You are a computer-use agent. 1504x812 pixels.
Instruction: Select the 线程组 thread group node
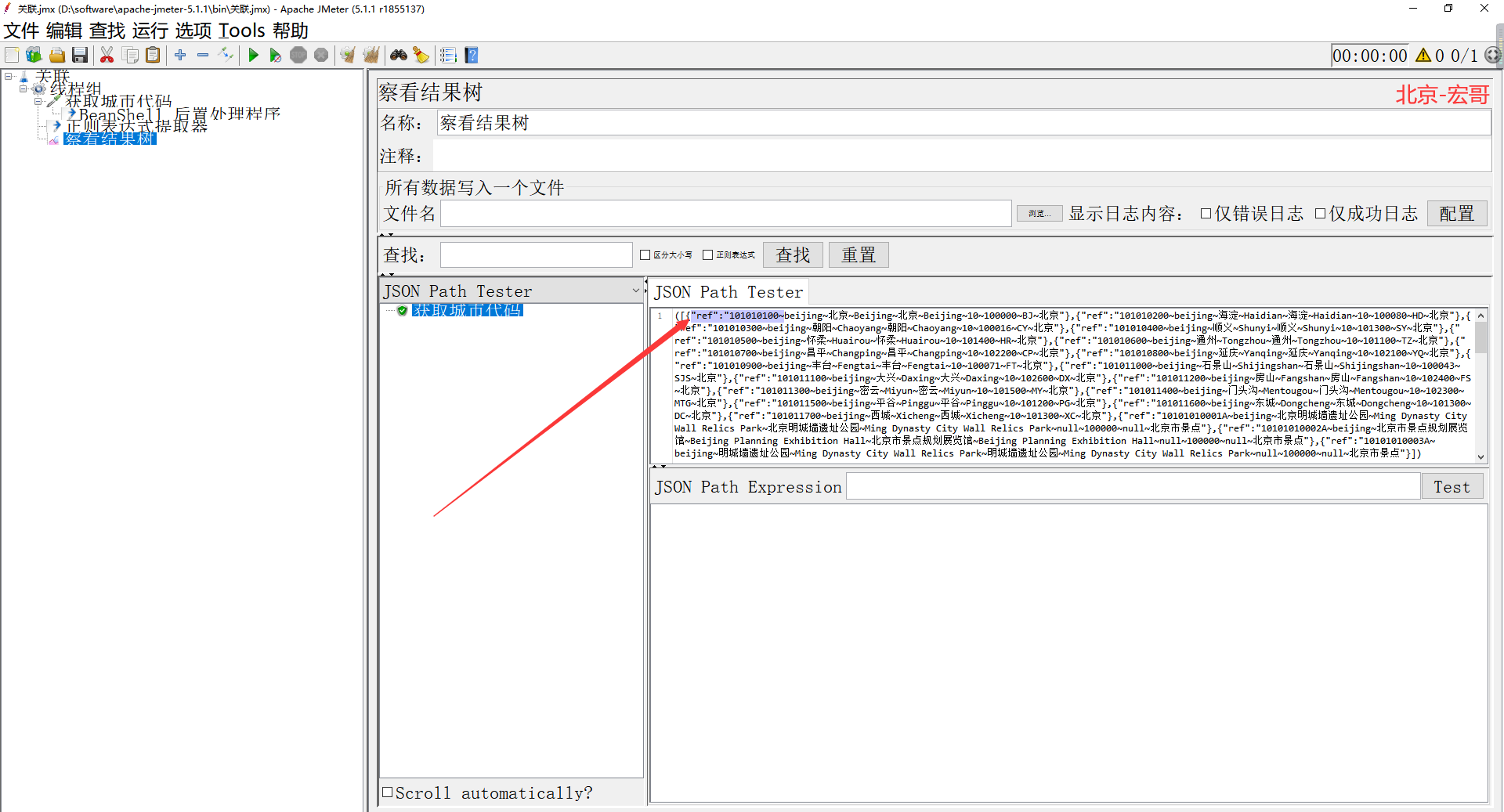click(x=76, y=88)
